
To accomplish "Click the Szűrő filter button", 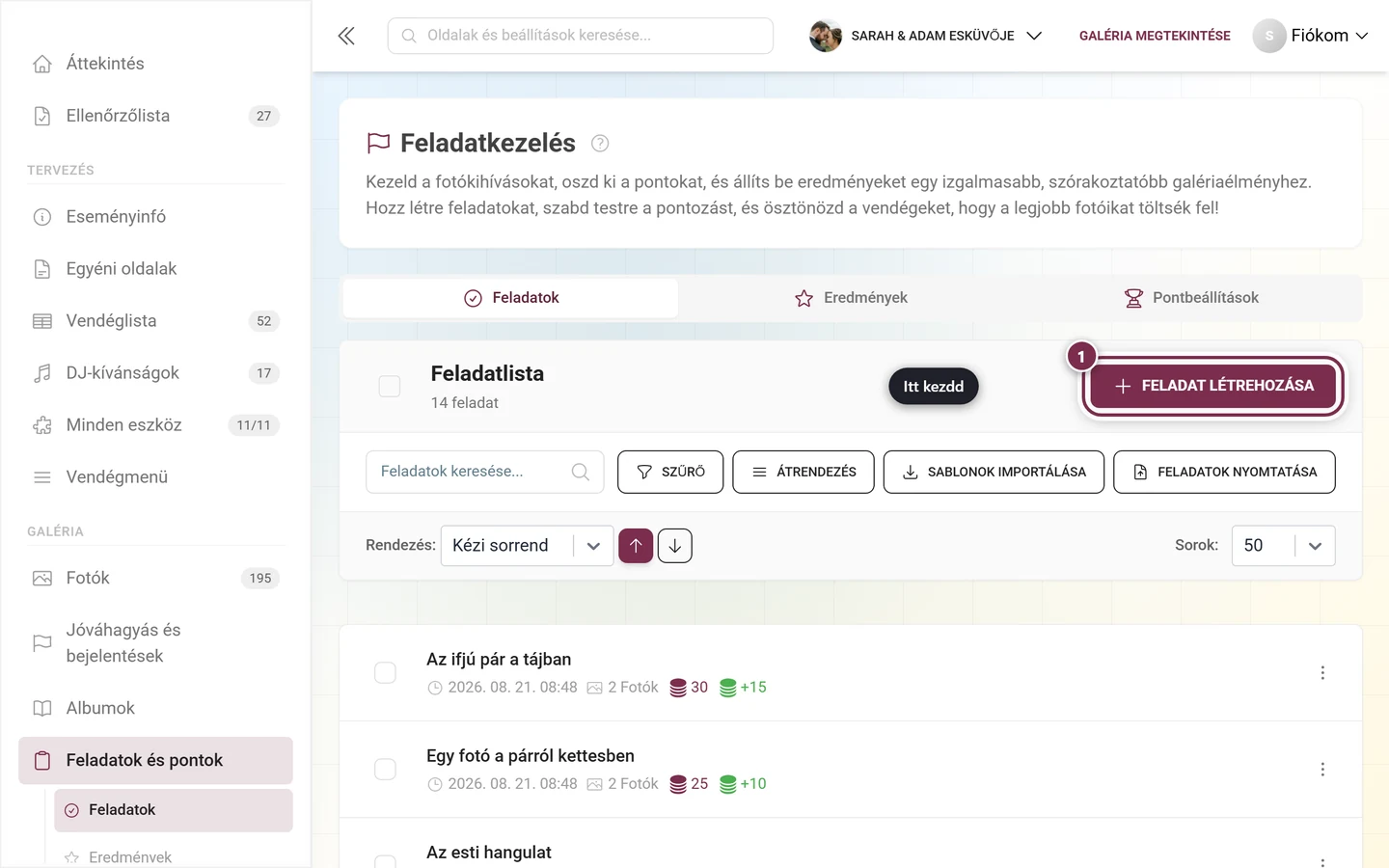I will click(x=670, y=472).
